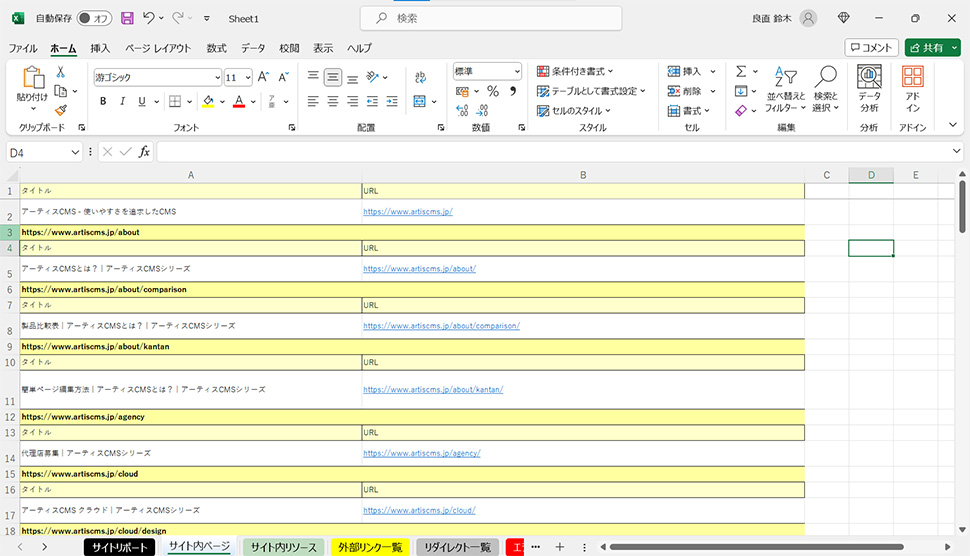Open the コメント button
Screen dimensions: 970x556
871,48
